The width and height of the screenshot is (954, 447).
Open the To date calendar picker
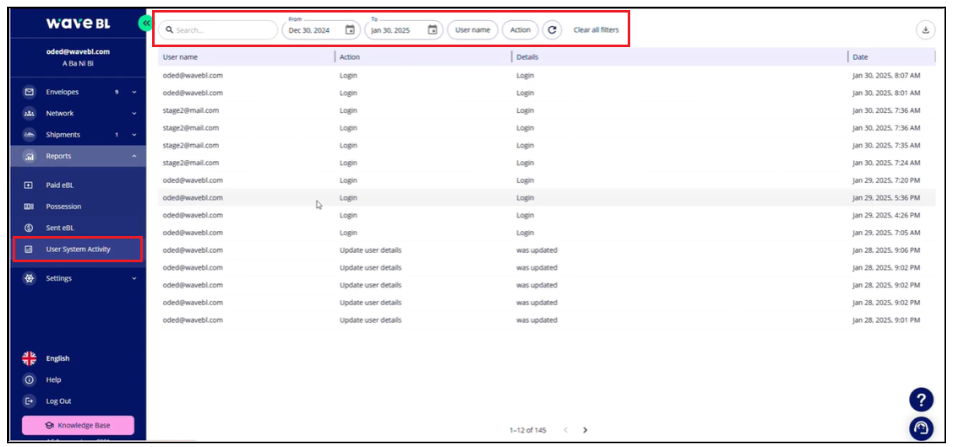(432, 30)
